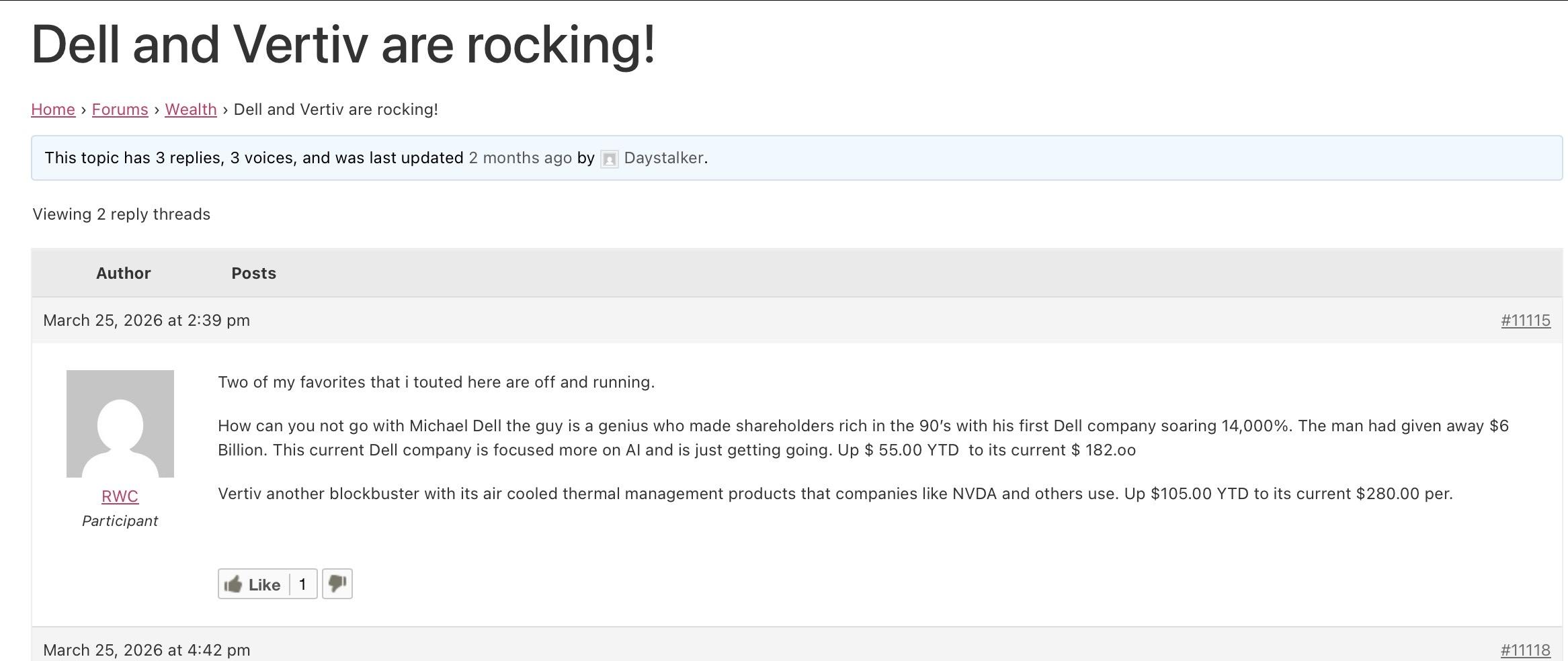Click the sentence 'Two of my favorites that i touted'

click(436, 382)
